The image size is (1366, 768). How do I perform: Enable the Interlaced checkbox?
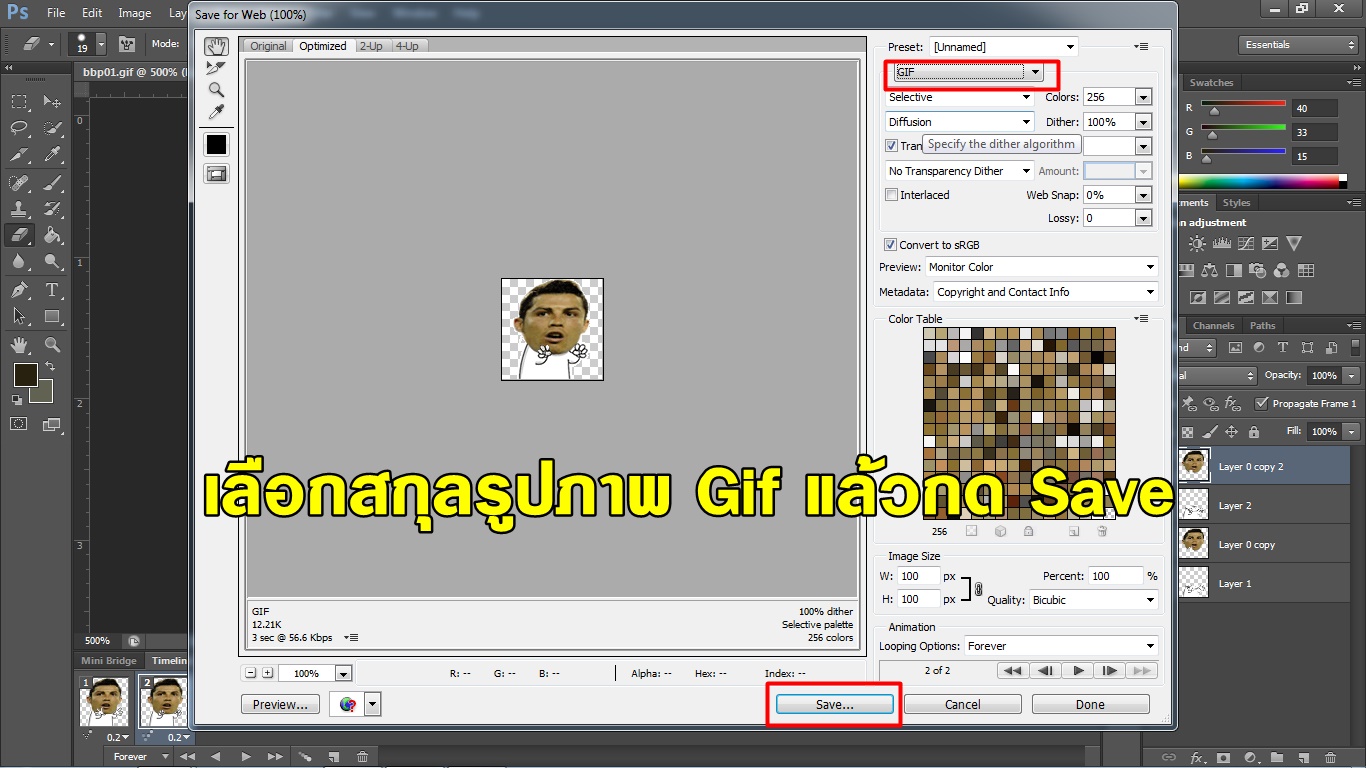click(x=892, y=195)
